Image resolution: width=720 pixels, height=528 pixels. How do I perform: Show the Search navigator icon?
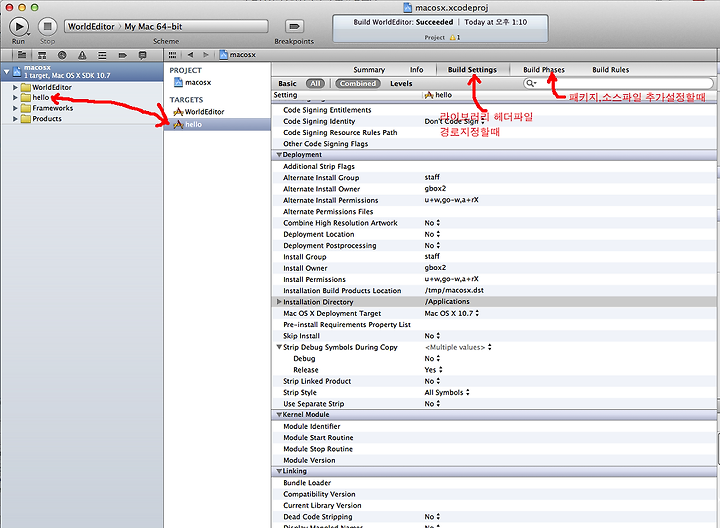coord(62,55)
